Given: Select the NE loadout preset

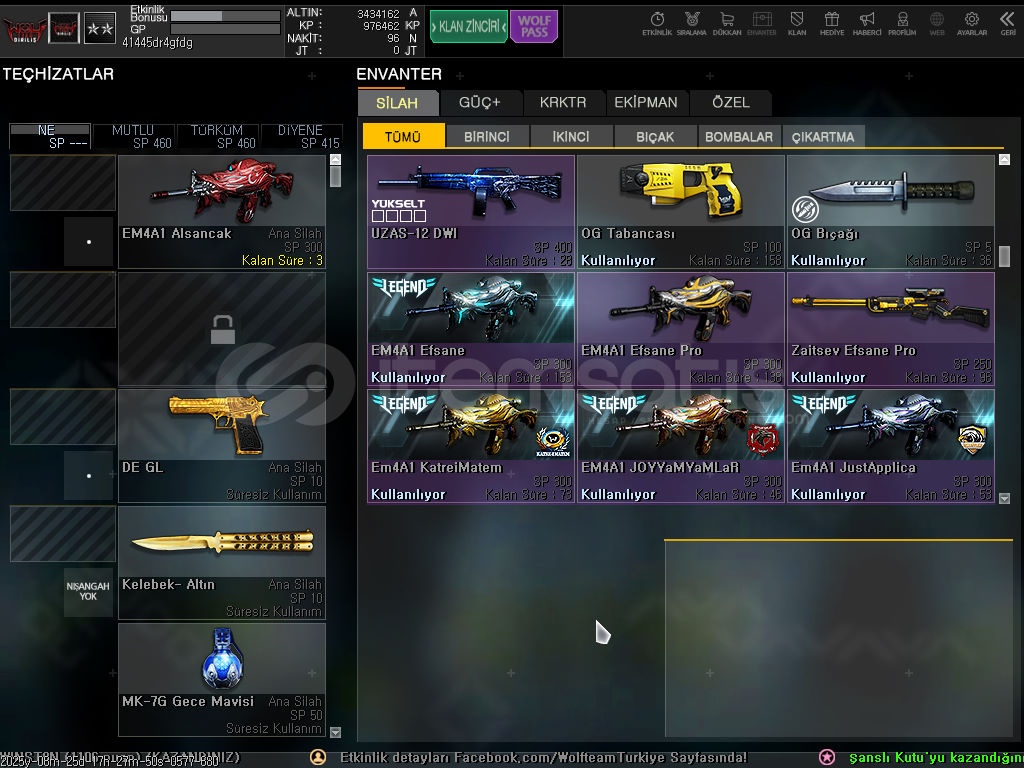Looking at the screenshot, I should (x=50, y=136).
